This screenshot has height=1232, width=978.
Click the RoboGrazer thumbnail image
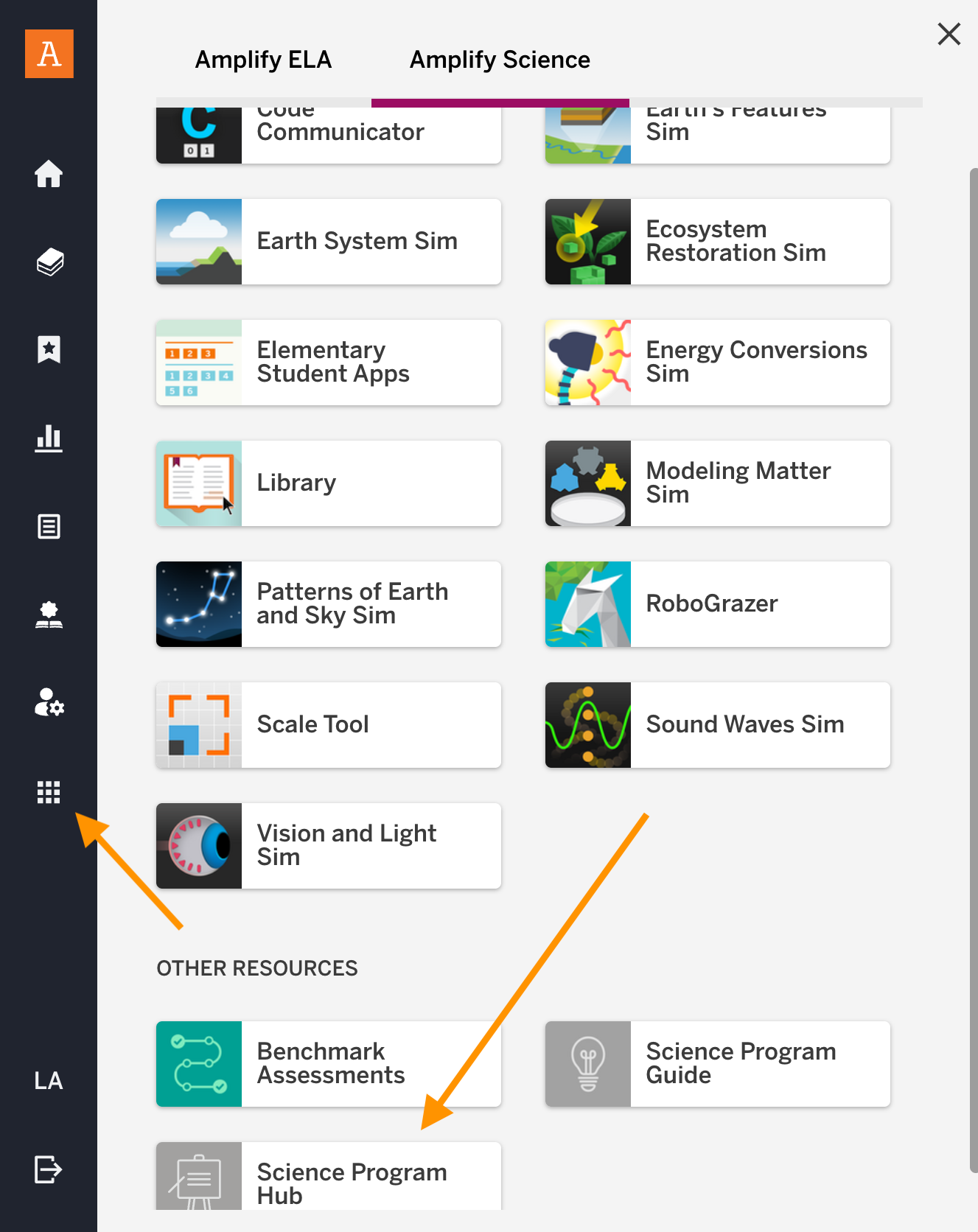click(x=588, y=604)
